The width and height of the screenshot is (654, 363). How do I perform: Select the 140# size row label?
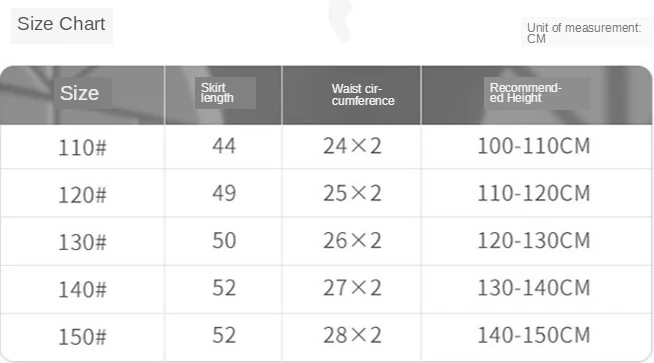pyautogui.click(x=82, y=289)
